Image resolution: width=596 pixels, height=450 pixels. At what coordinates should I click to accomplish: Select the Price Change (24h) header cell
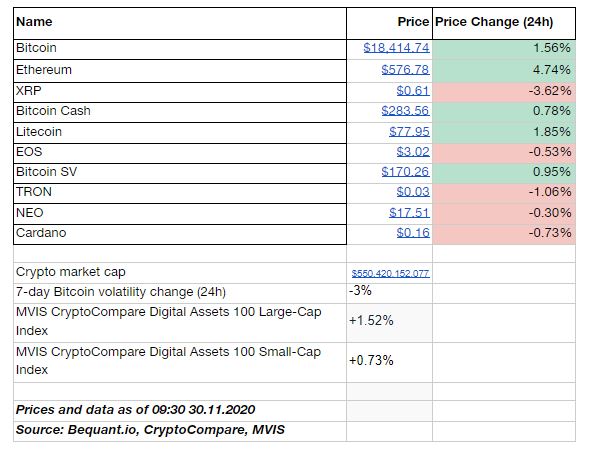pos(504,23)
